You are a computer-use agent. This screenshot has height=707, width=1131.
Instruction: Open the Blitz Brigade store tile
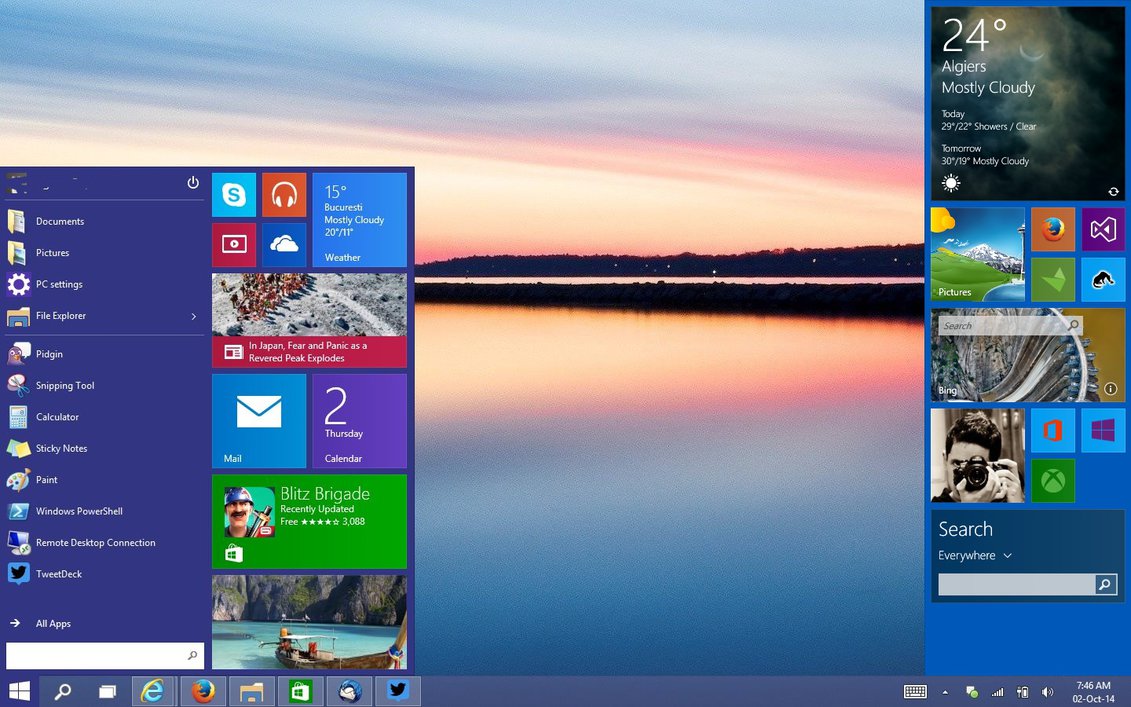point(309,521)
